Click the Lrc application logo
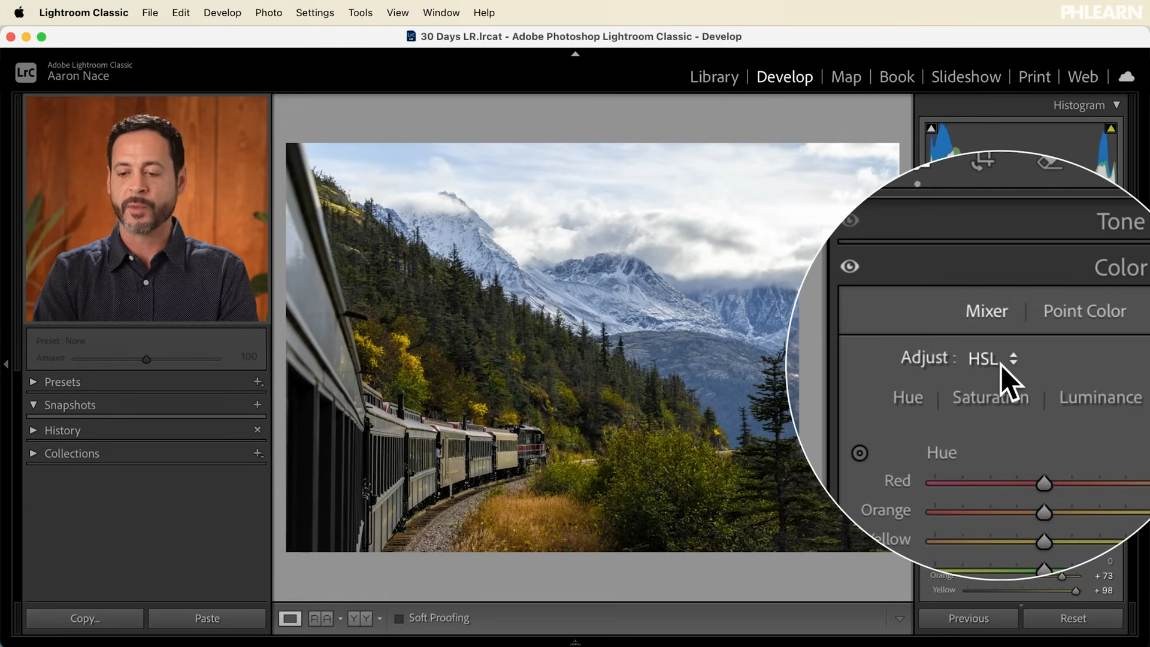This screenshot has width=1150, height=647. coord(26,72)
